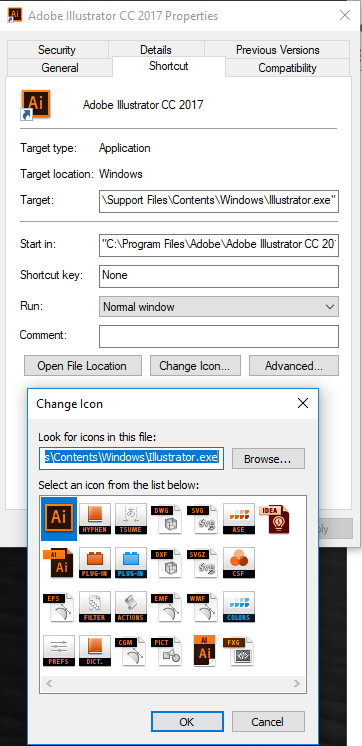Choose the DICT. book icon
362x746 pixels.
pyautogui.click(x=95, y=650)
